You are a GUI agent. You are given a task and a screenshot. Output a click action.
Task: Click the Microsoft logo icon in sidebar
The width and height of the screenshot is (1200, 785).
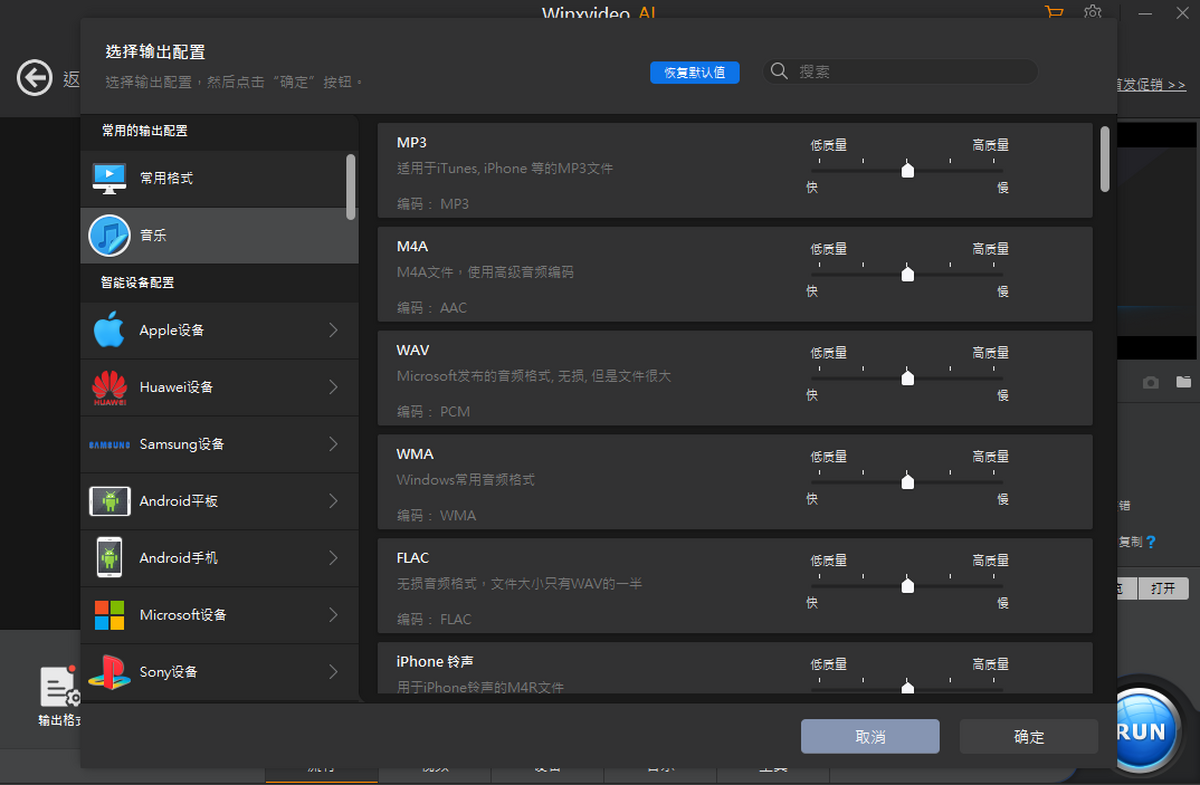pyautogui.click(x=109, y=614)
